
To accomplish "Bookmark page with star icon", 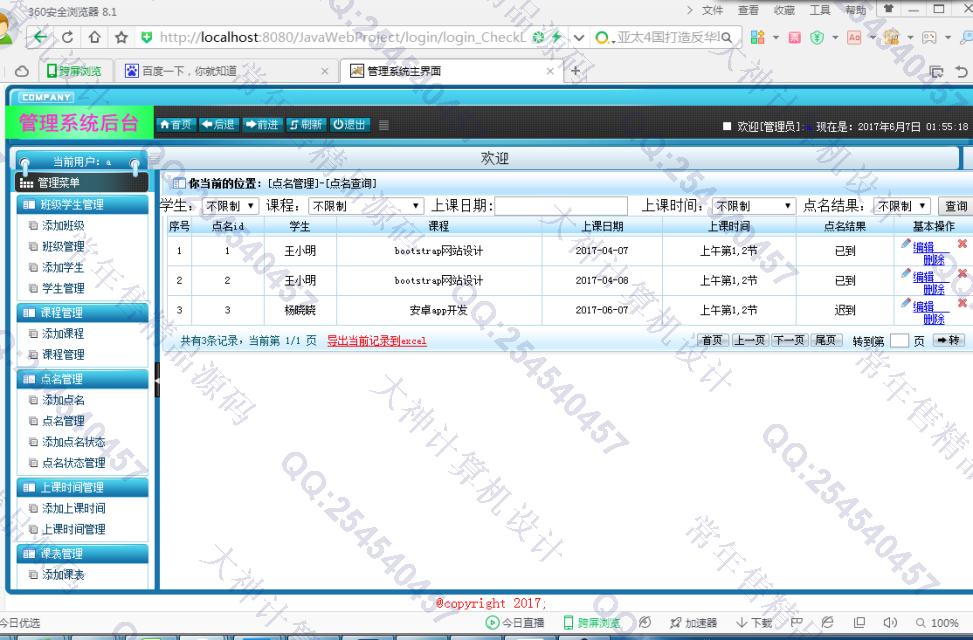I will (121, 37).
